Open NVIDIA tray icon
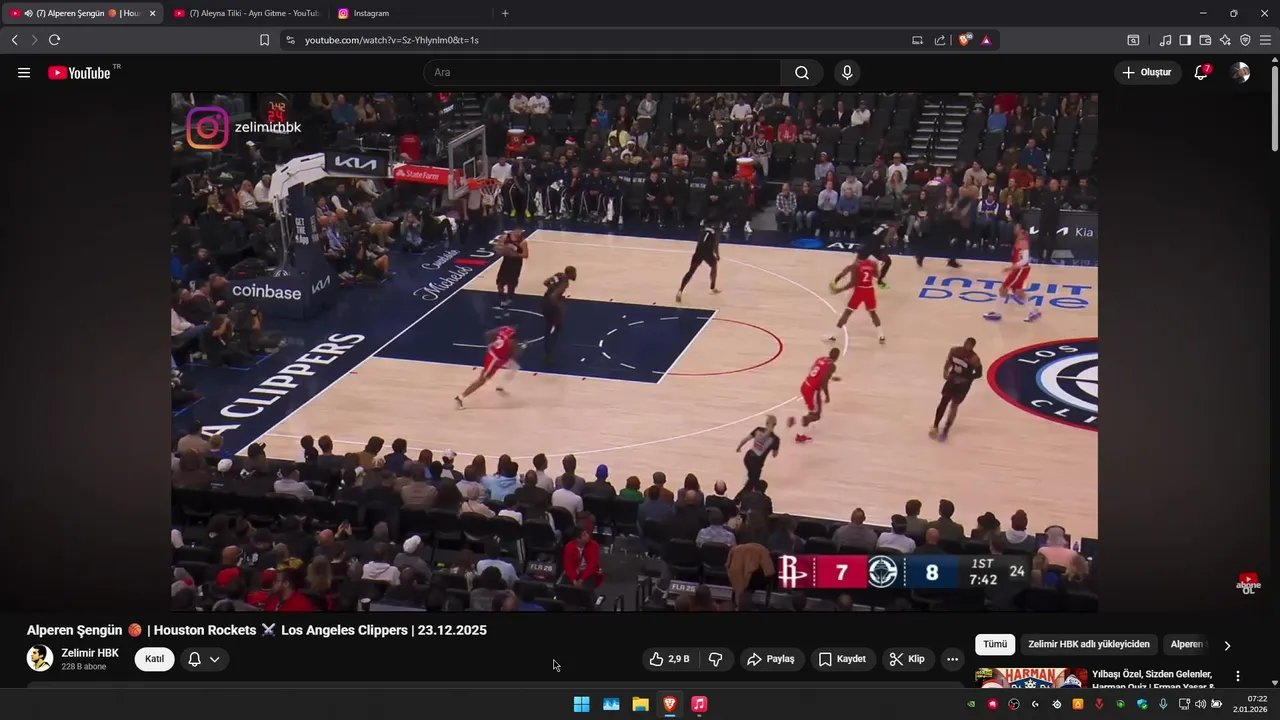The image size is (1280, 720). (x=970, y=704)
